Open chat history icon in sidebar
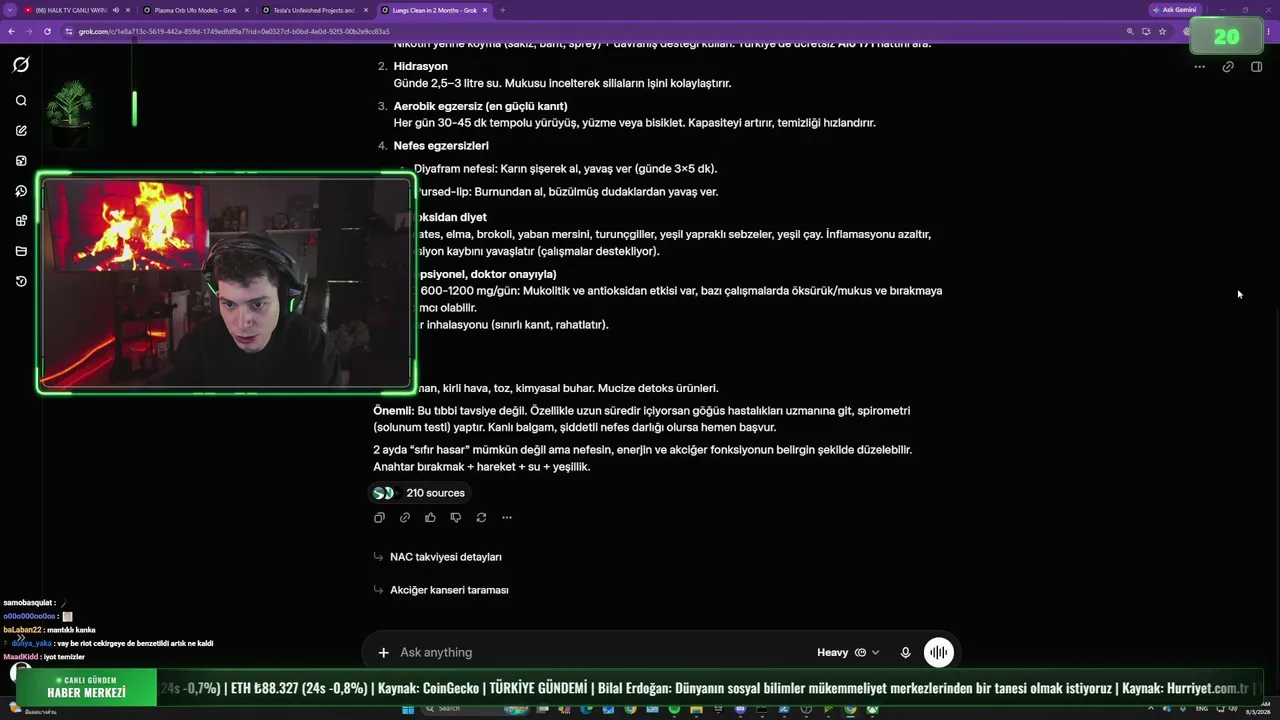 21,282
